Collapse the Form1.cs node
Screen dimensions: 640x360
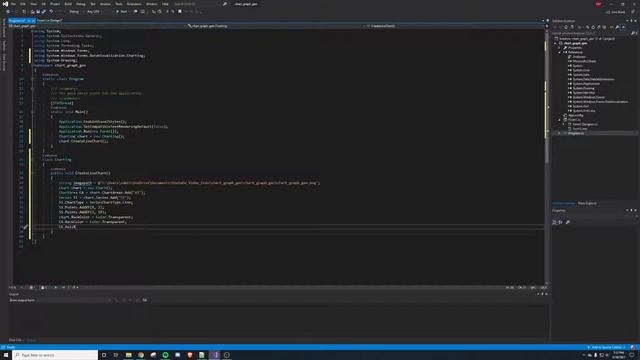tap(560, 120)
